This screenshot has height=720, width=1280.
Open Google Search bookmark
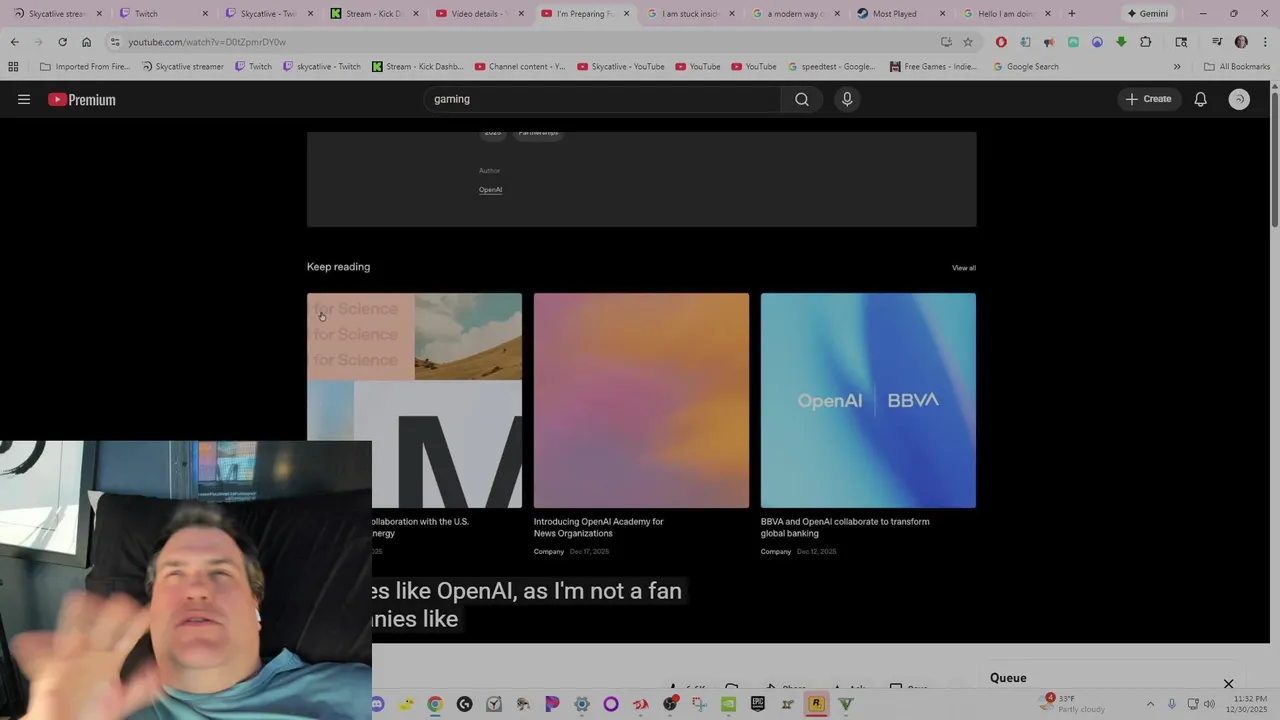[1026, 67]
